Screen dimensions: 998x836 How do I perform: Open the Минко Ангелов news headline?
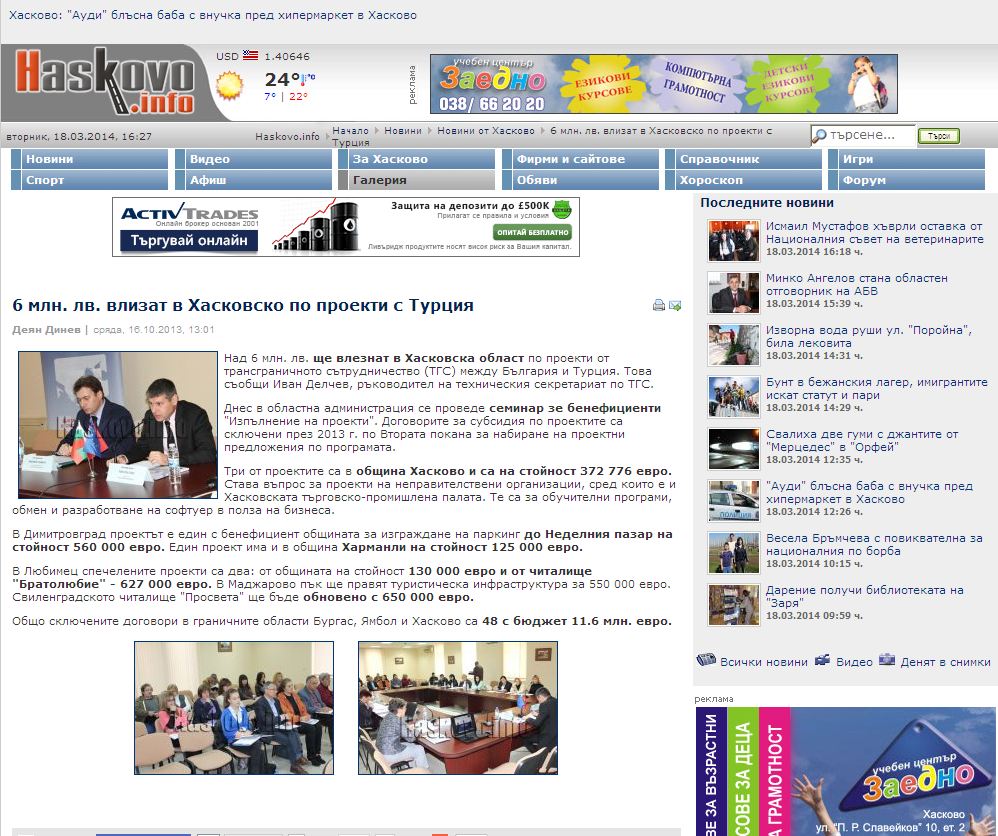tap(856, 284)
